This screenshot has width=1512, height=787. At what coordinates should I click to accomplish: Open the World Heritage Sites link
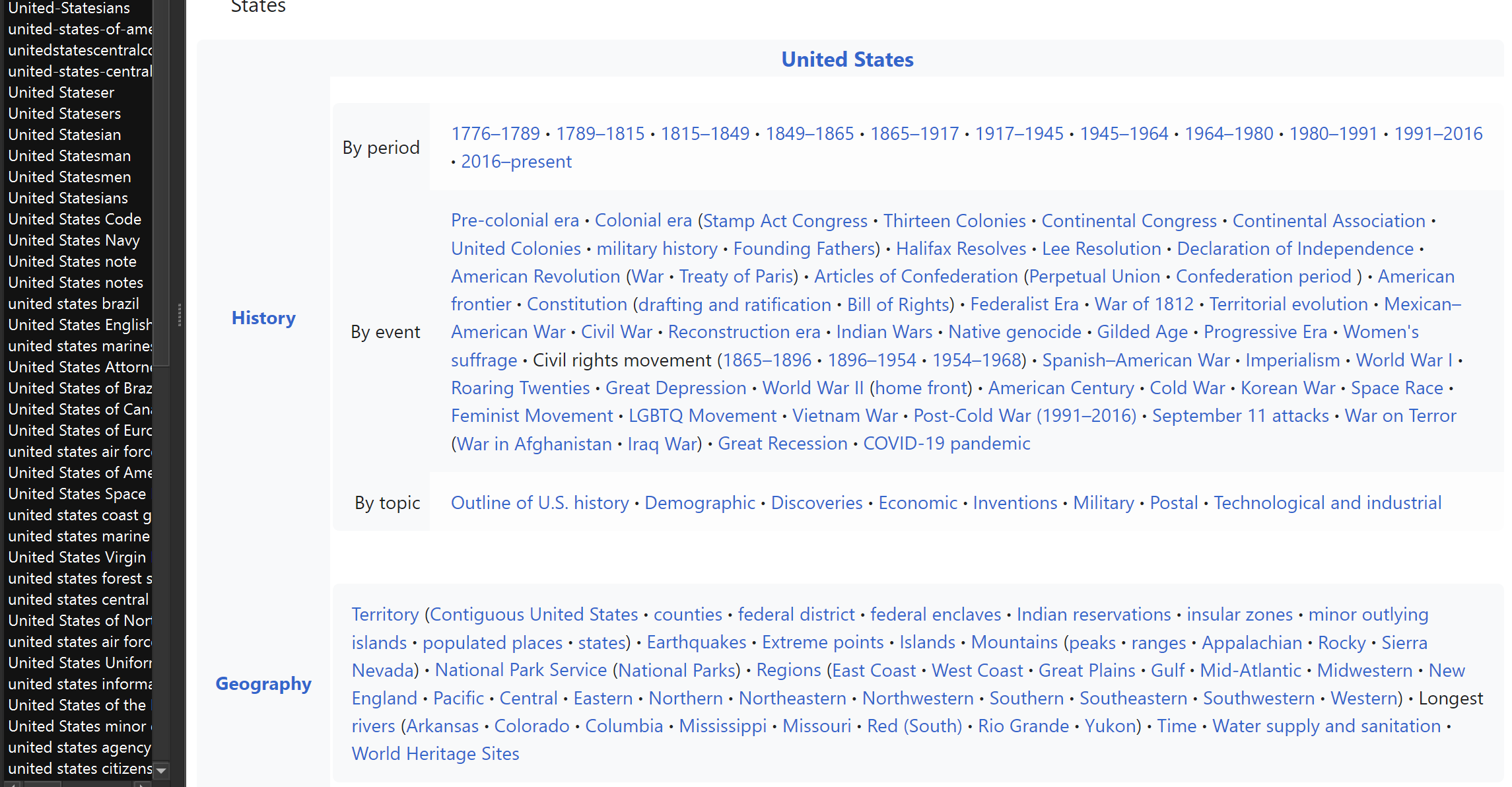point(435,754)
